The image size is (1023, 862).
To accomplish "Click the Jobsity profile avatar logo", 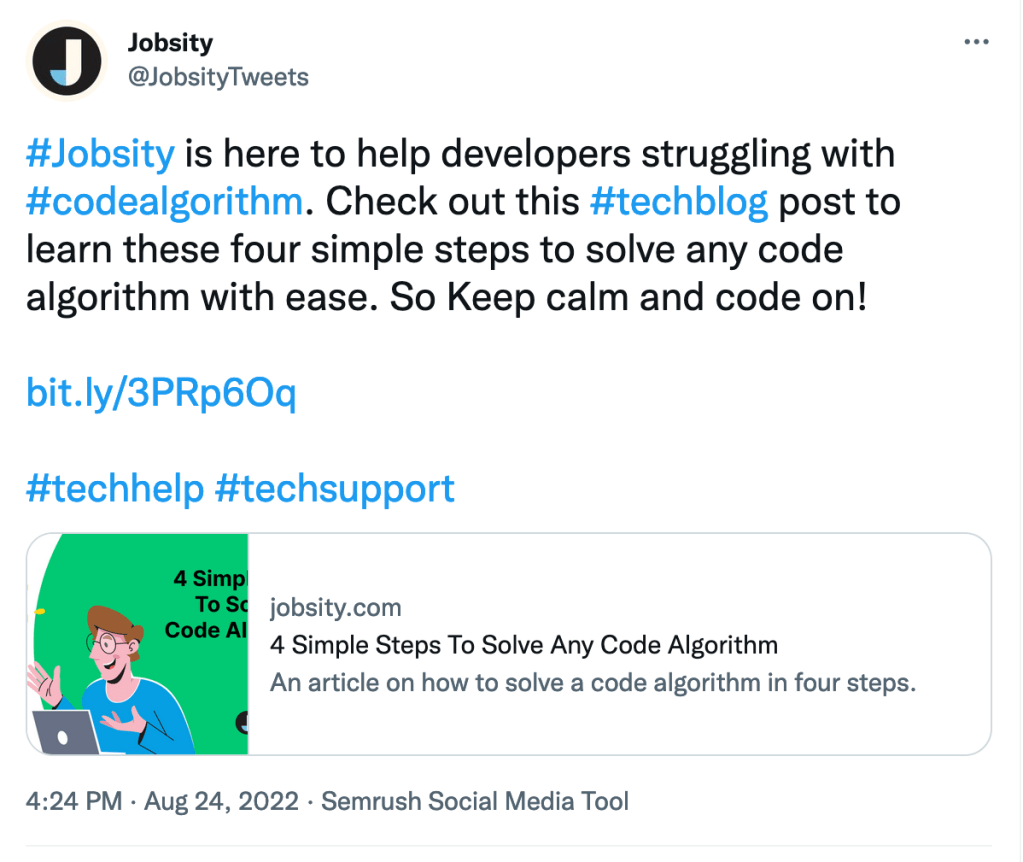I will pos(67,60).
